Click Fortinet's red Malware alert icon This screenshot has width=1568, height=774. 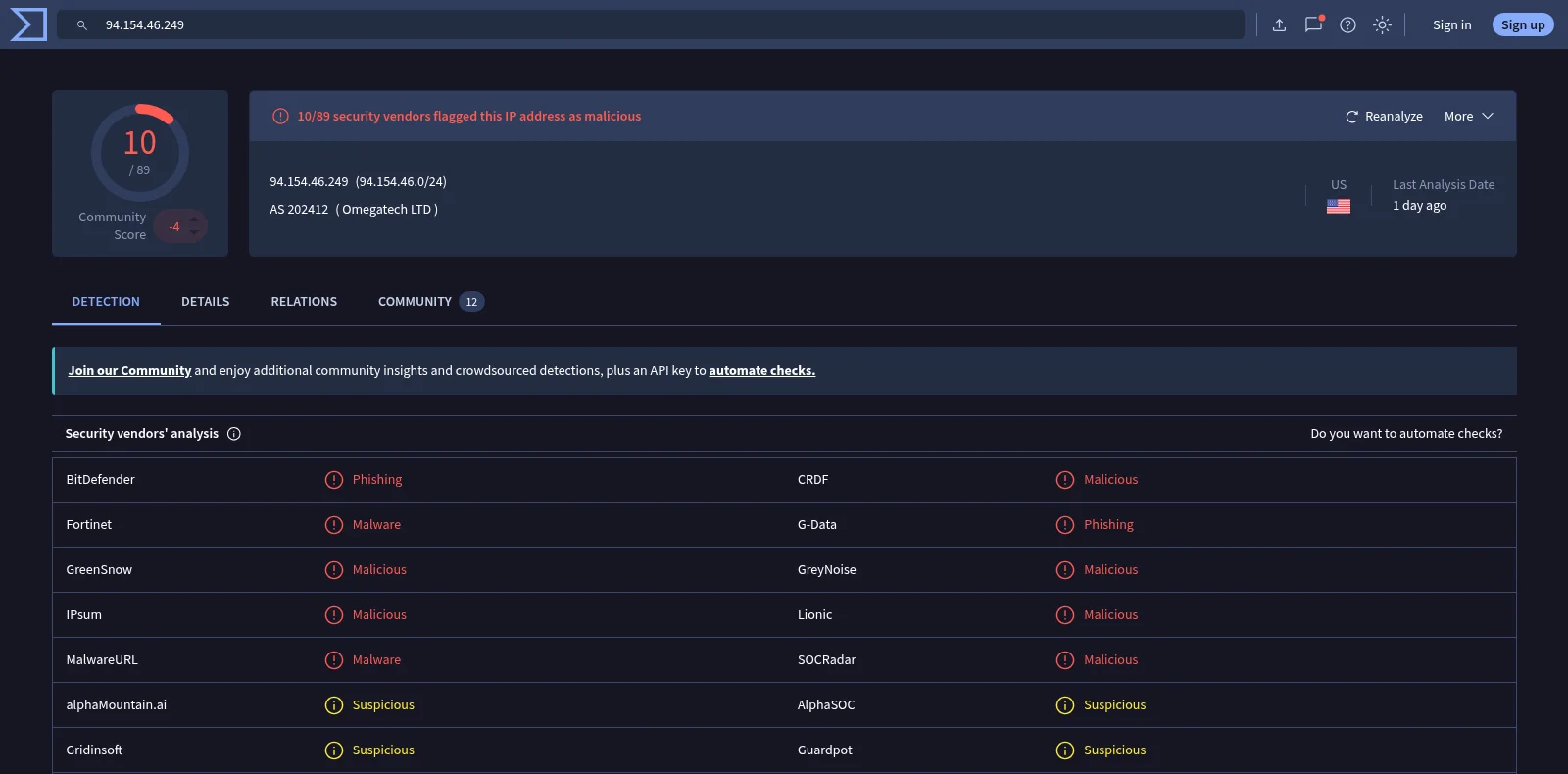[334, 525]
